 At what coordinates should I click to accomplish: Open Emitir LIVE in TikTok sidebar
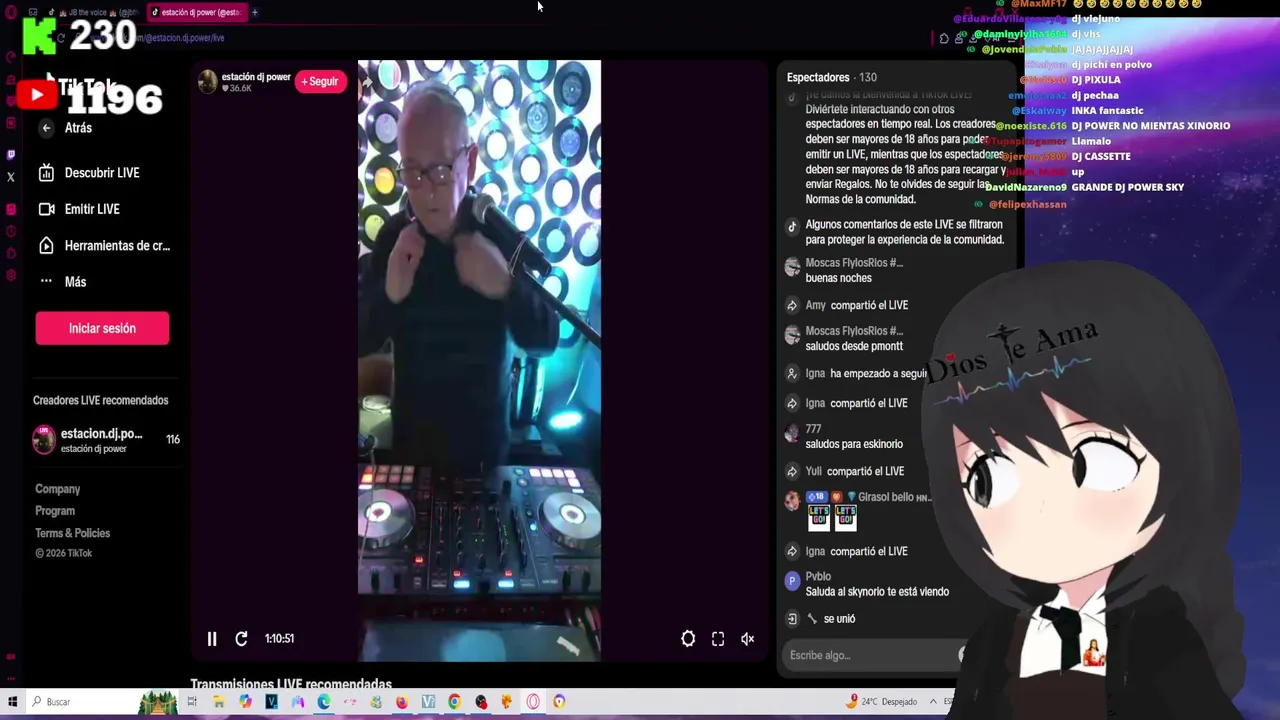(78, 209)
